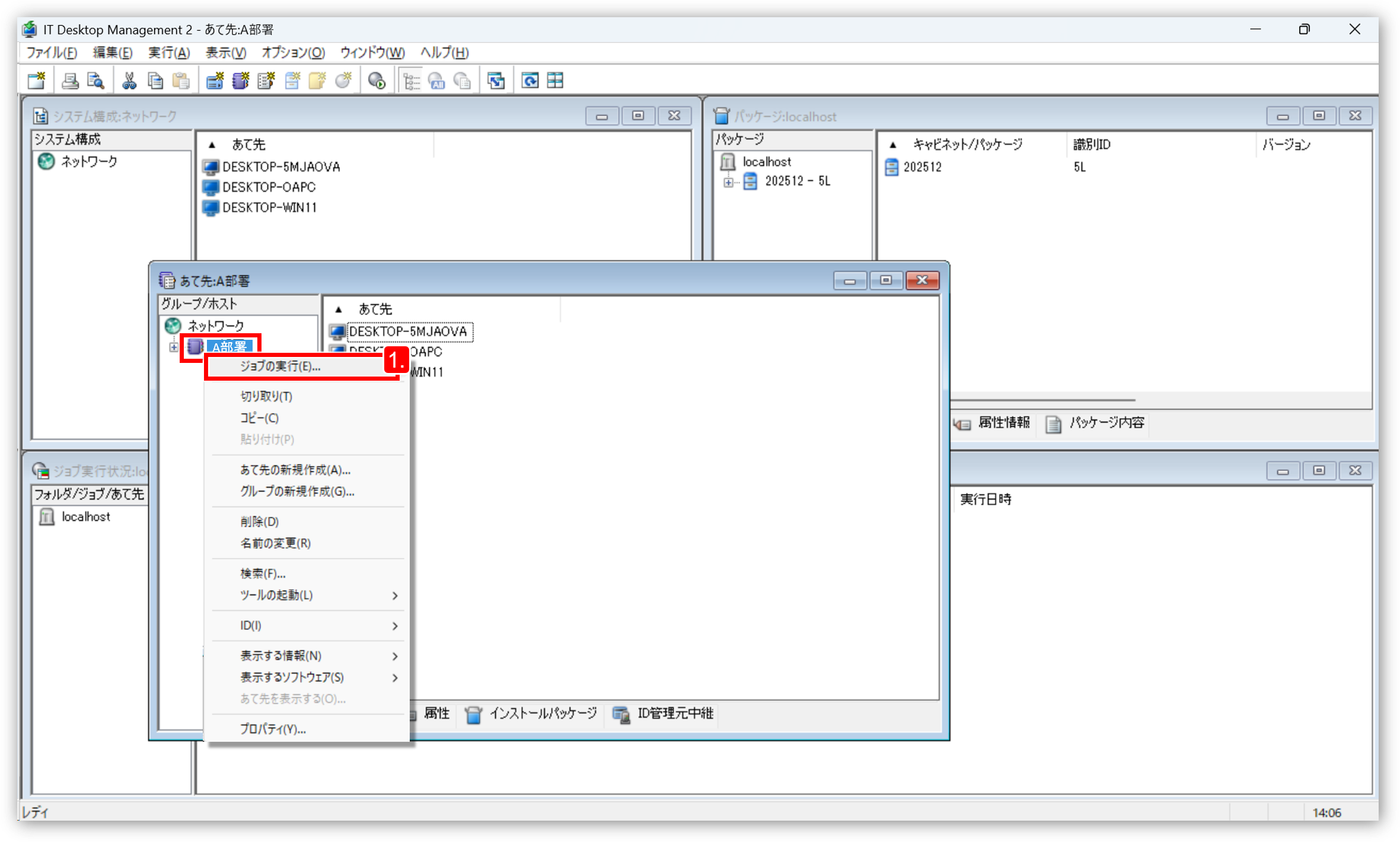Toggle the tree view toolbar button
The height and width of the screenshot is (842, 1400).
(x=411, y=81)
